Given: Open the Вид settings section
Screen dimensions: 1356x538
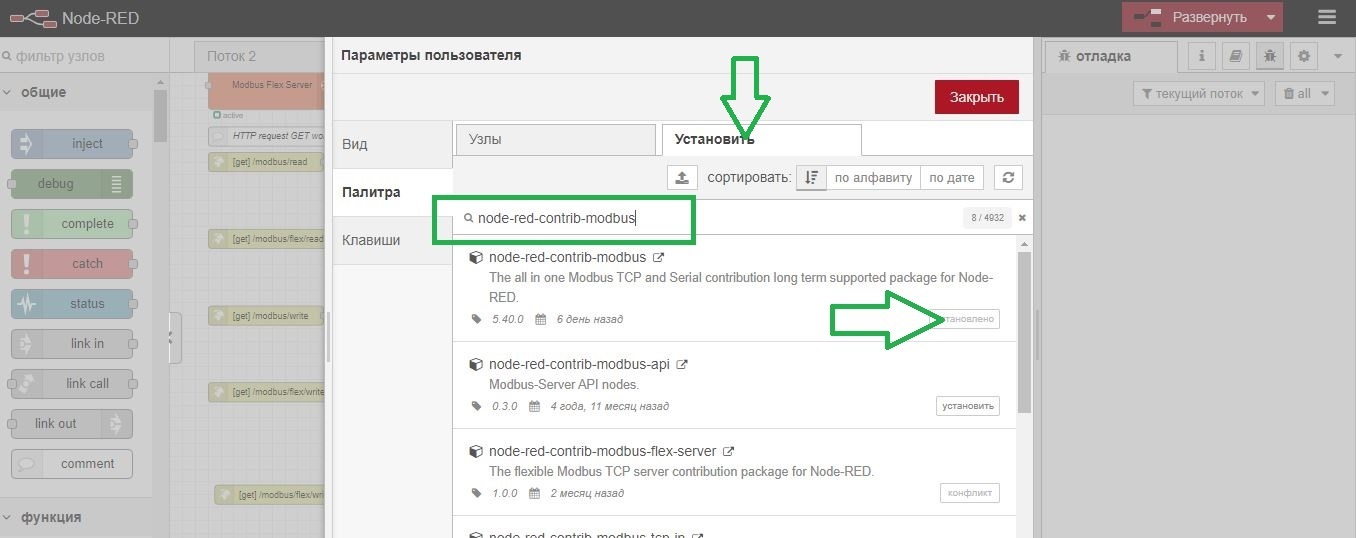Looking at the screenshot, I should coord(393,144).
